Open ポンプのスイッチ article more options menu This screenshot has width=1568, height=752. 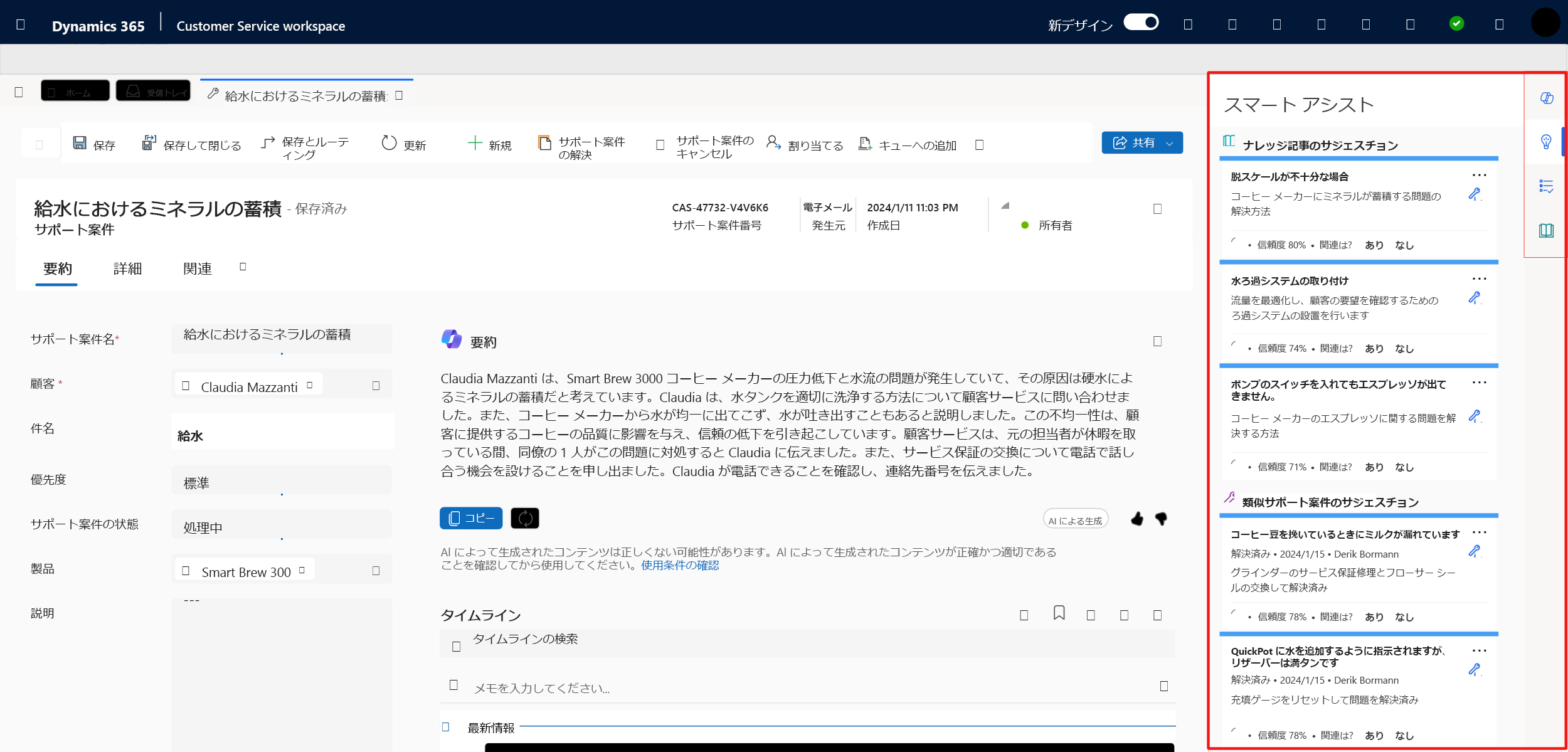pyautogui.click(x=1480, y=383)
